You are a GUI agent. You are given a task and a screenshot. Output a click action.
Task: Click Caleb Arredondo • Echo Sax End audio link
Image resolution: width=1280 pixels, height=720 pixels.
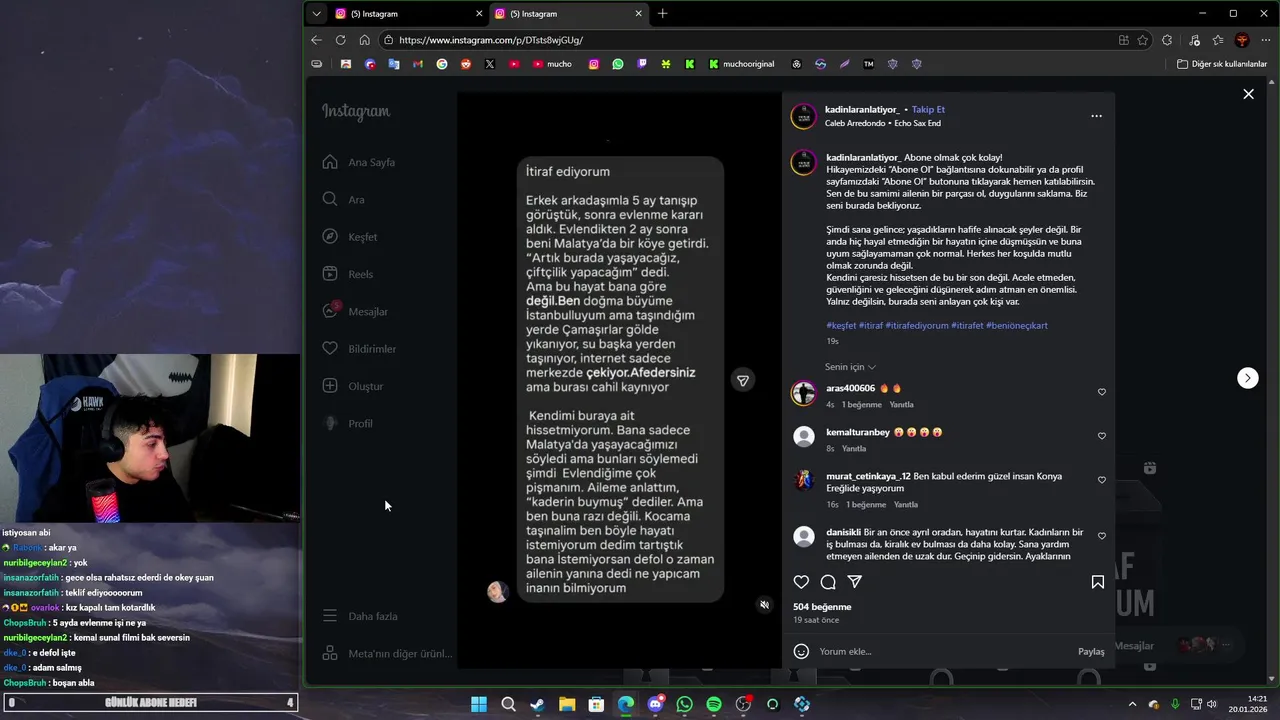coord(883,123)
